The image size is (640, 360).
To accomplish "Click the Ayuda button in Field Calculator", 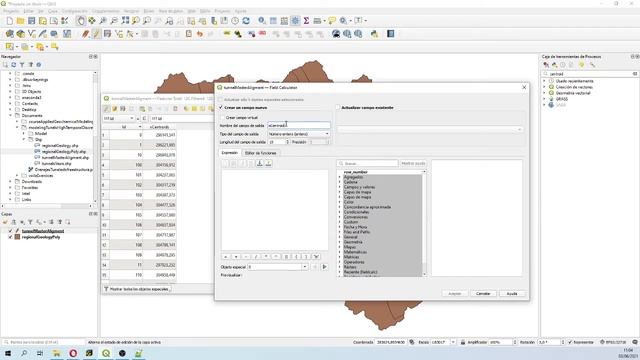I will pos(512,293).
